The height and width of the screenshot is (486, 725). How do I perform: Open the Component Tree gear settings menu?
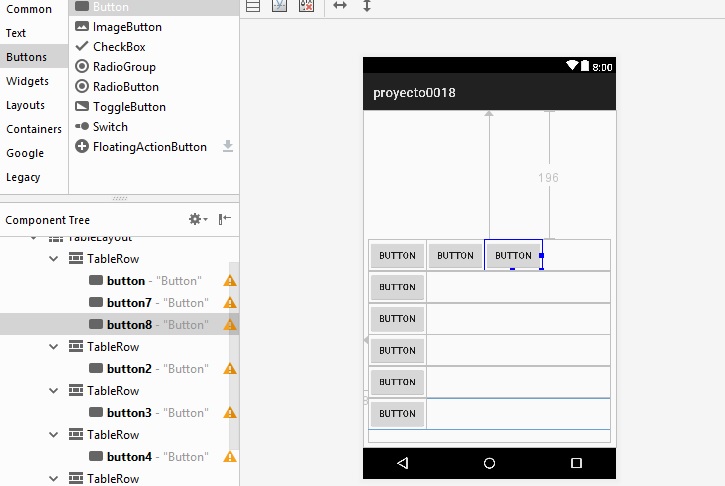click(197, 220)
